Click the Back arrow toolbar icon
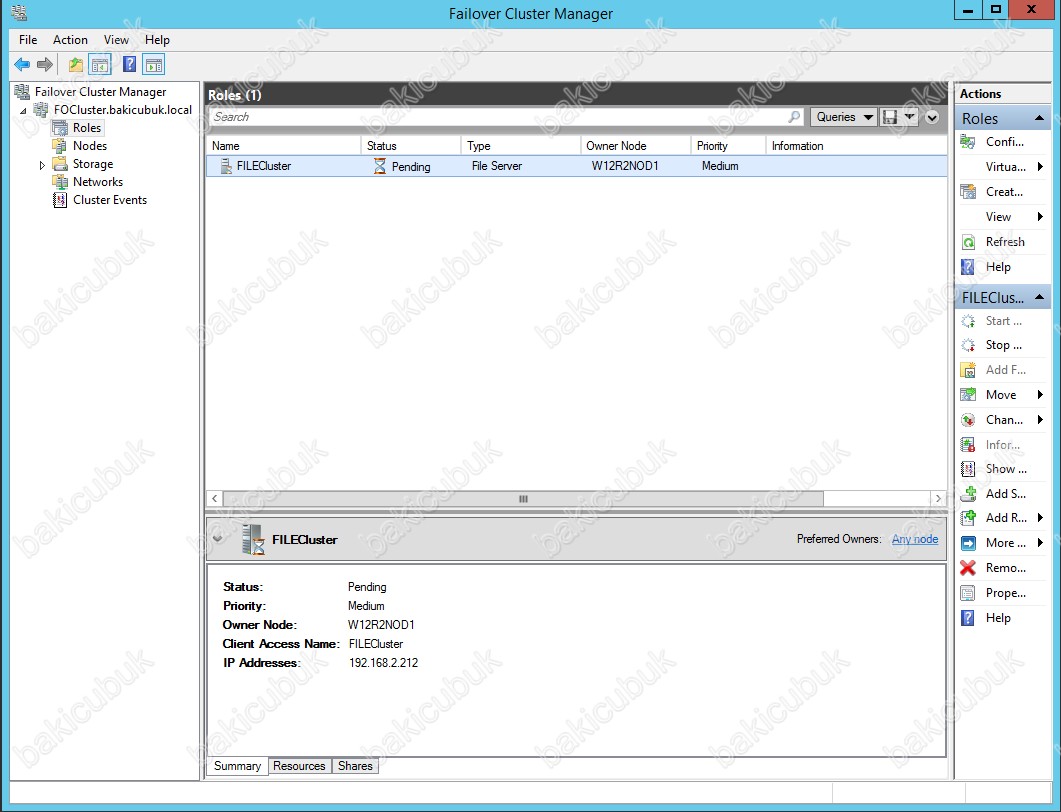Viewport: 1061px width, 812px height. [x=22, y=65]
